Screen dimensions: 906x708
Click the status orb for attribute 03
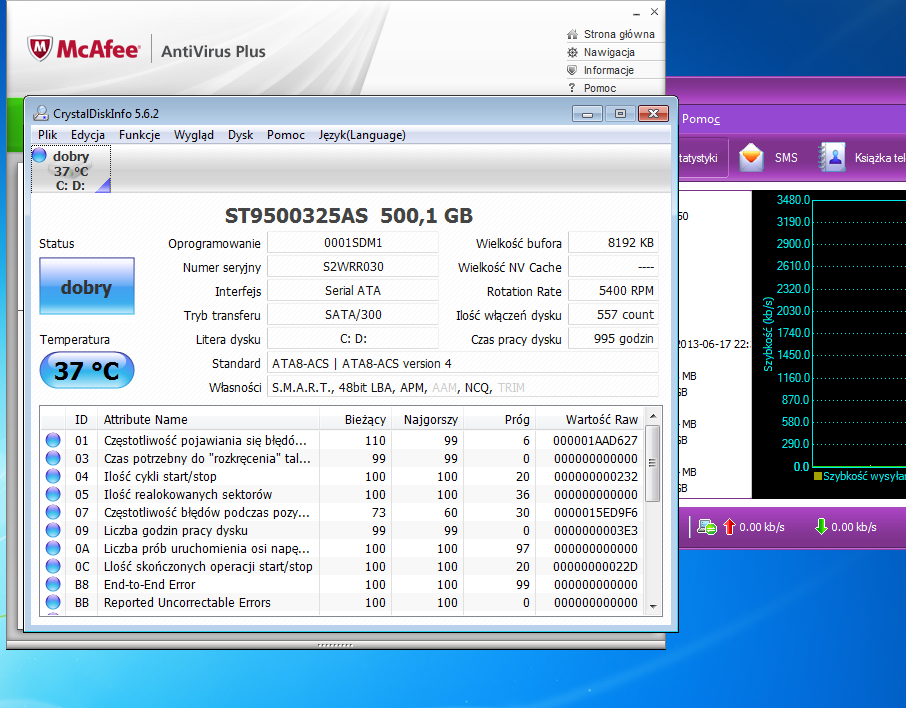(53, 458)
